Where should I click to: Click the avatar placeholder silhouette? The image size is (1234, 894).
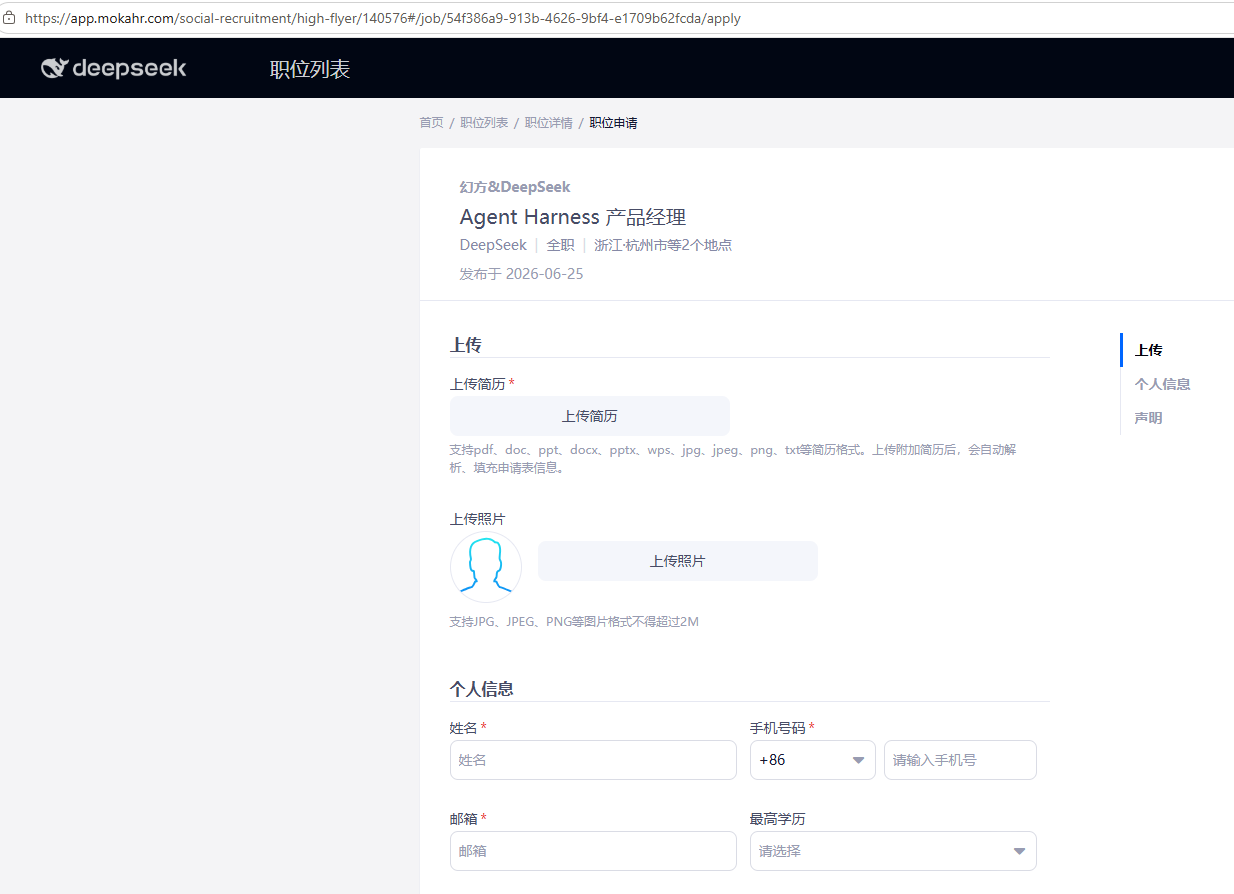[486, 567]
